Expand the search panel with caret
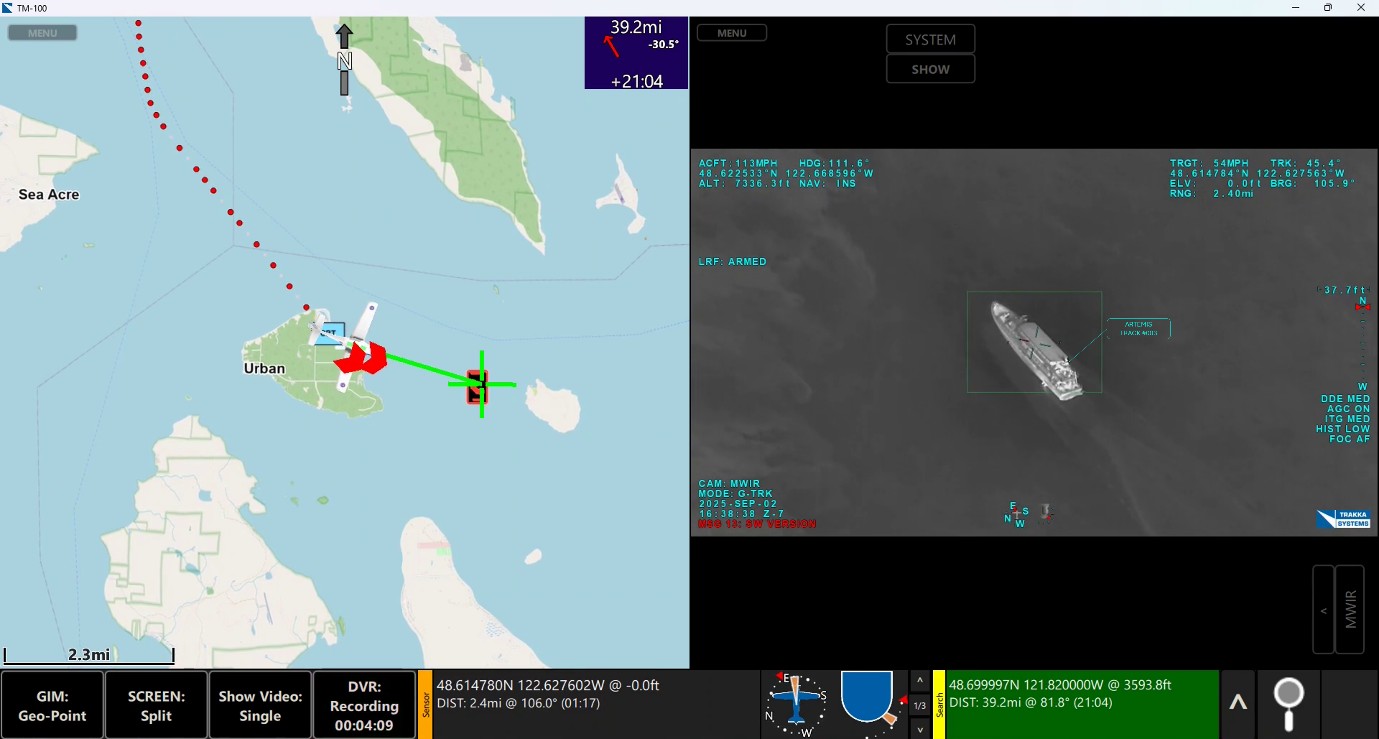The height and width of the screenshot is (739, 1379). (x=1238, y=703)
